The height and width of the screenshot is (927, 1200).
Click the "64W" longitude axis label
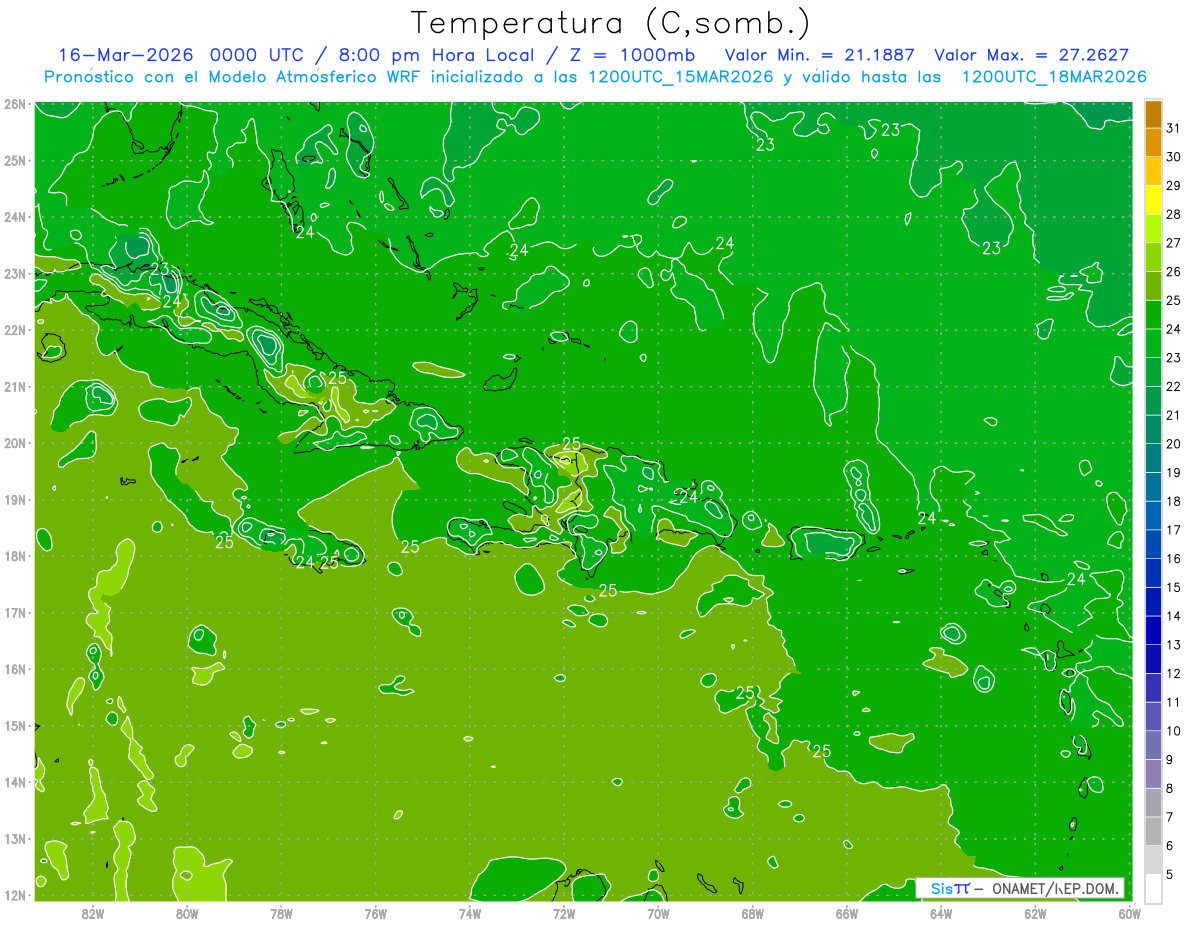click(941, 912)
